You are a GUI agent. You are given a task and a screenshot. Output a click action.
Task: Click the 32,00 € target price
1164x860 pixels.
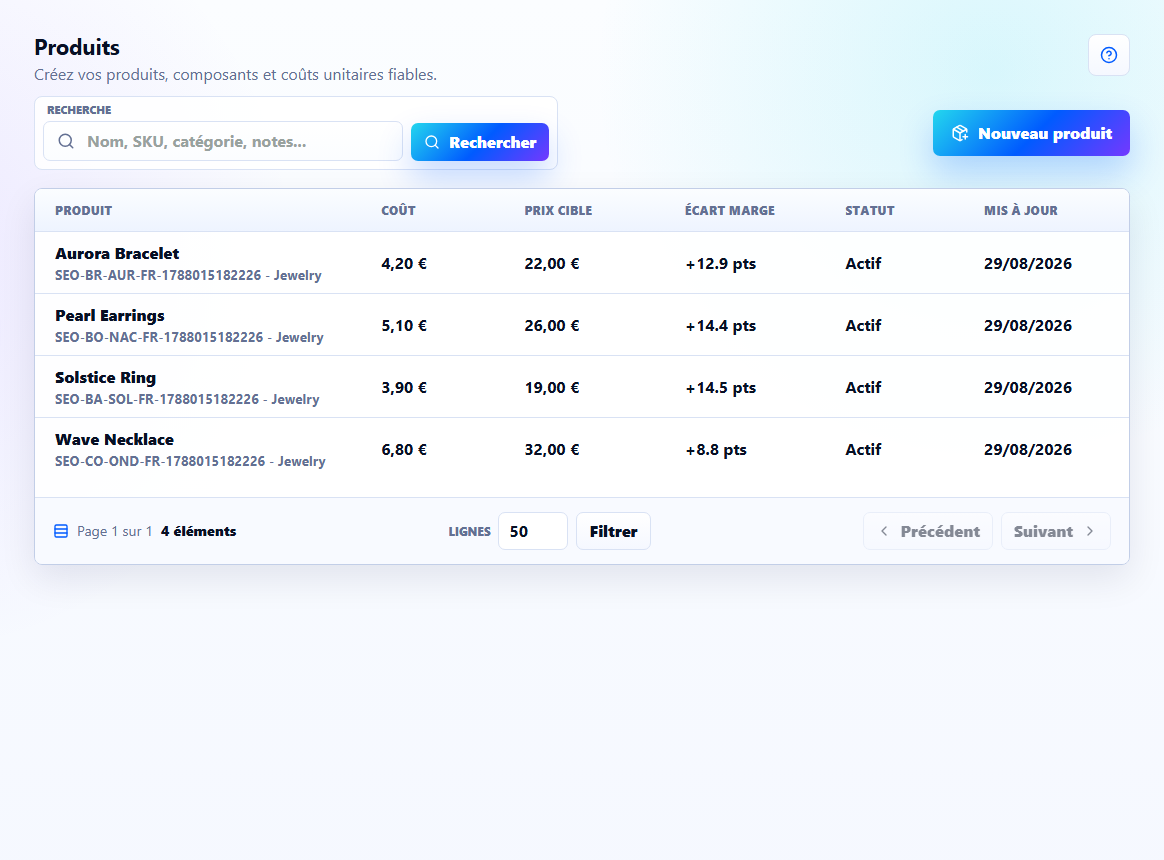(x=552, y=450)
